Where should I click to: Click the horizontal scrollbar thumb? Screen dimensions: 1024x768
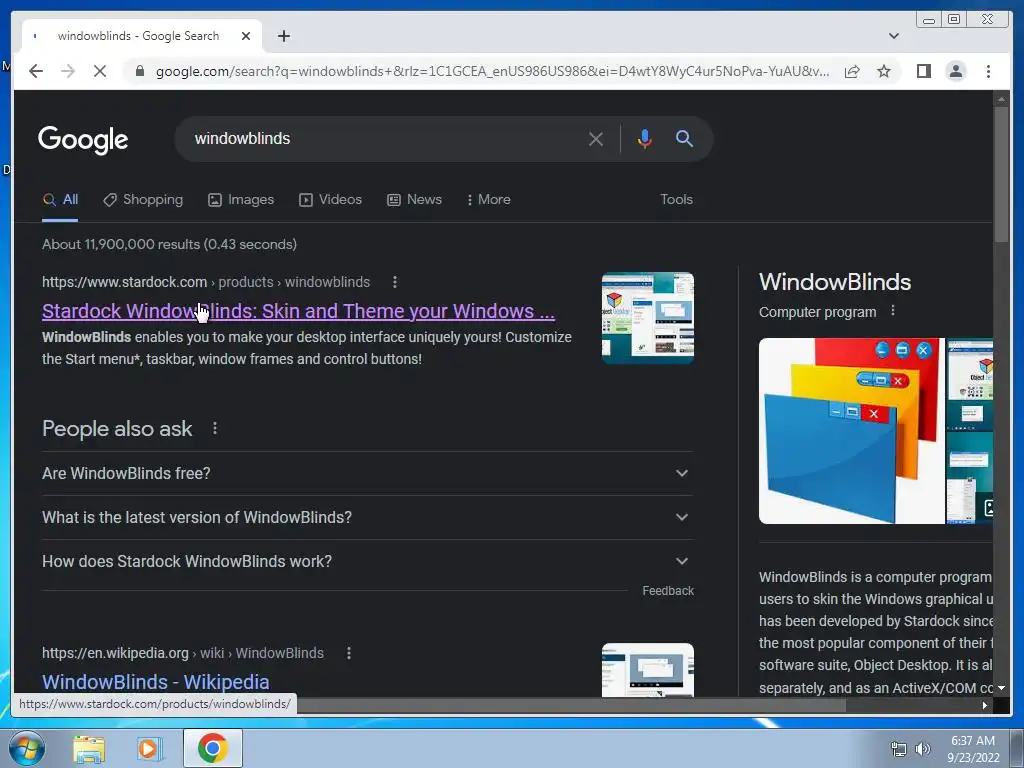click(571, 705)
